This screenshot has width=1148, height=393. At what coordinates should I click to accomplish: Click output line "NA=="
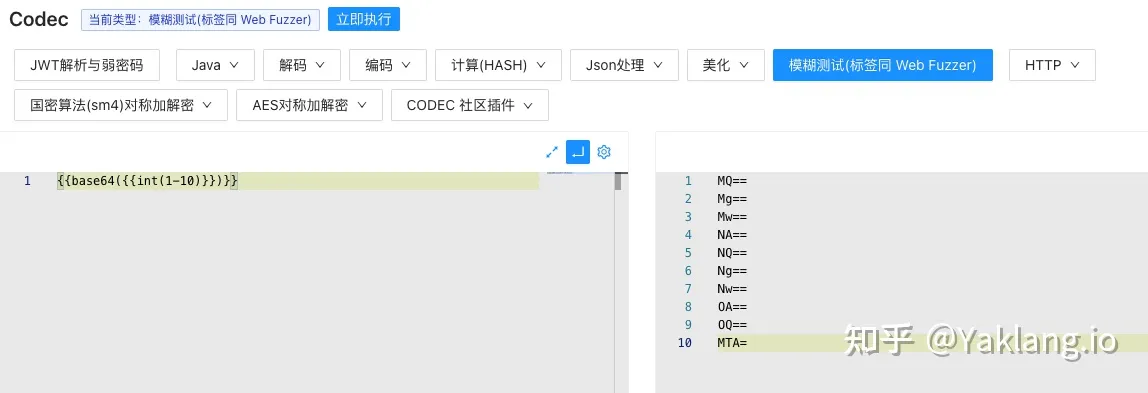point(732,235)
